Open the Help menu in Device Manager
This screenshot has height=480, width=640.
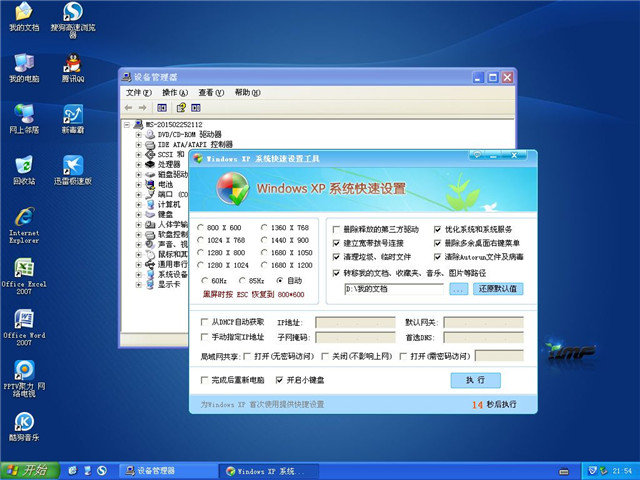pos(247,93)
